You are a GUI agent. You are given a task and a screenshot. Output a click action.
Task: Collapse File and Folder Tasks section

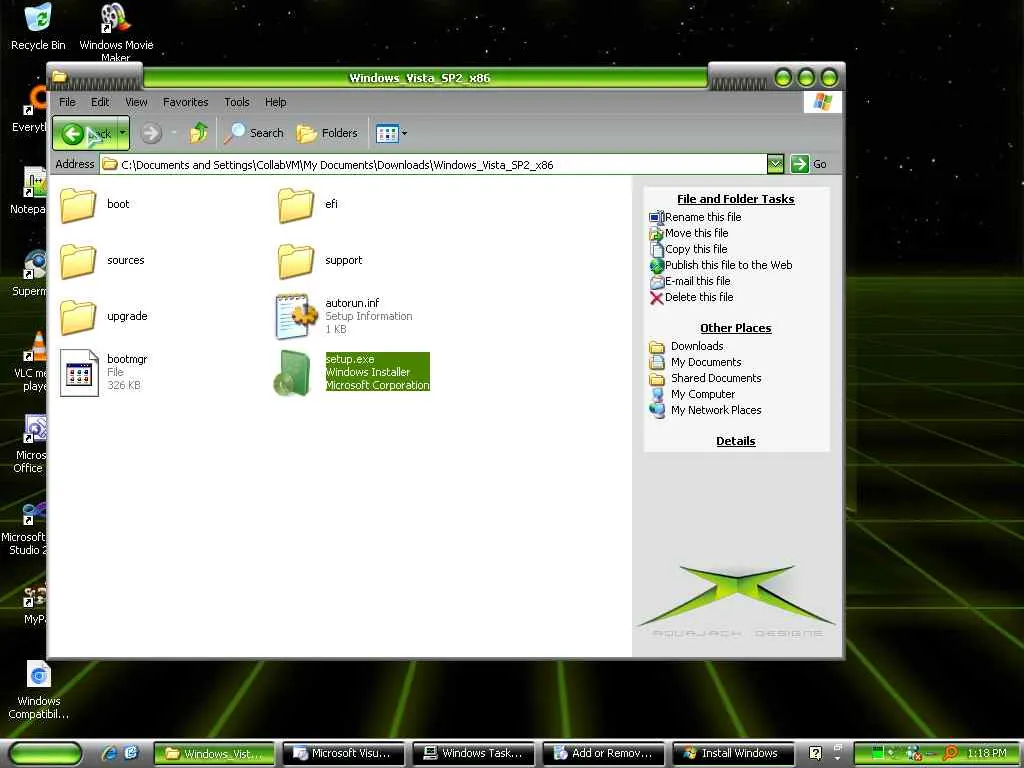[735, 199]
